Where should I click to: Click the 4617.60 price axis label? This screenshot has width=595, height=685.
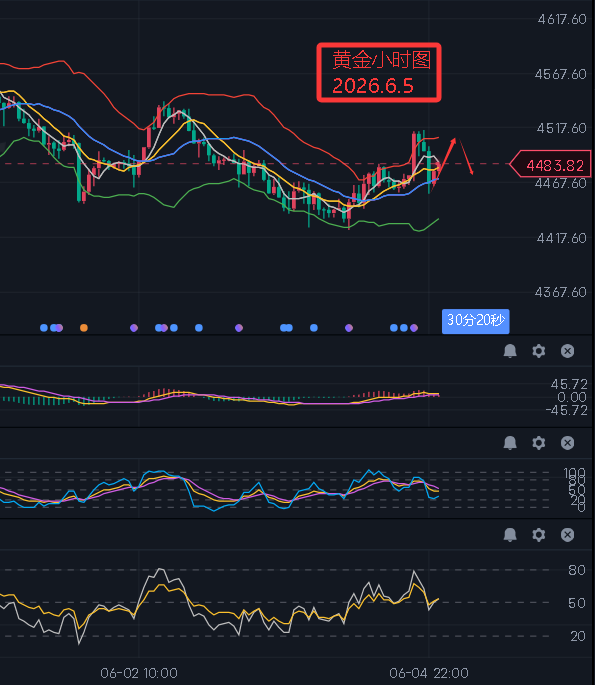(x=561, y=19)
